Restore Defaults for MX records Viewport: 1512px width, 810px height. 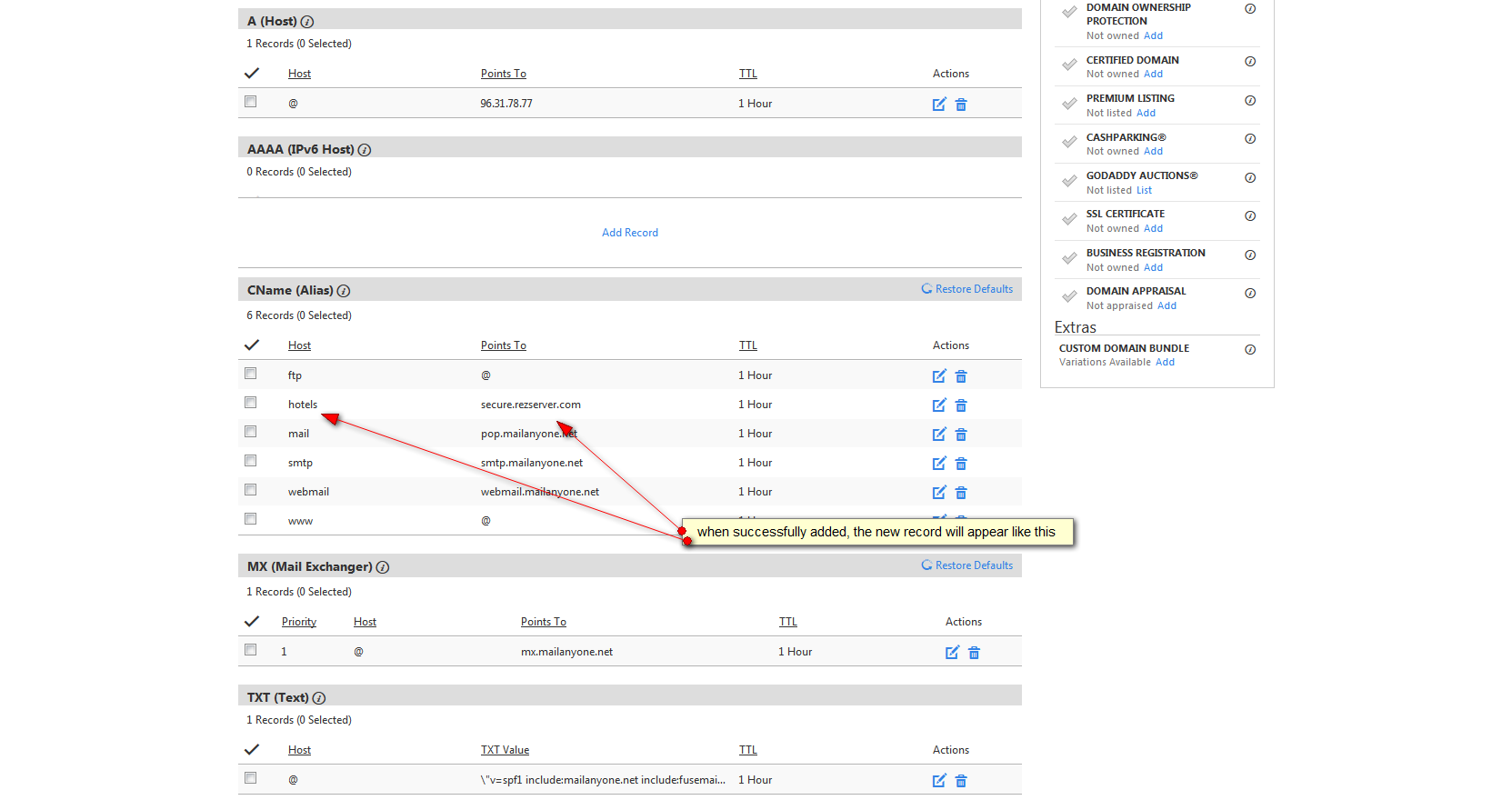966,565
